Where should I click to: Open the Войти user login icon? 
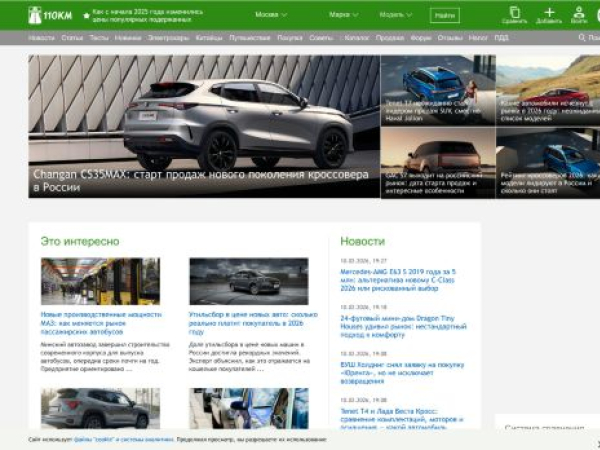[579, 14]
